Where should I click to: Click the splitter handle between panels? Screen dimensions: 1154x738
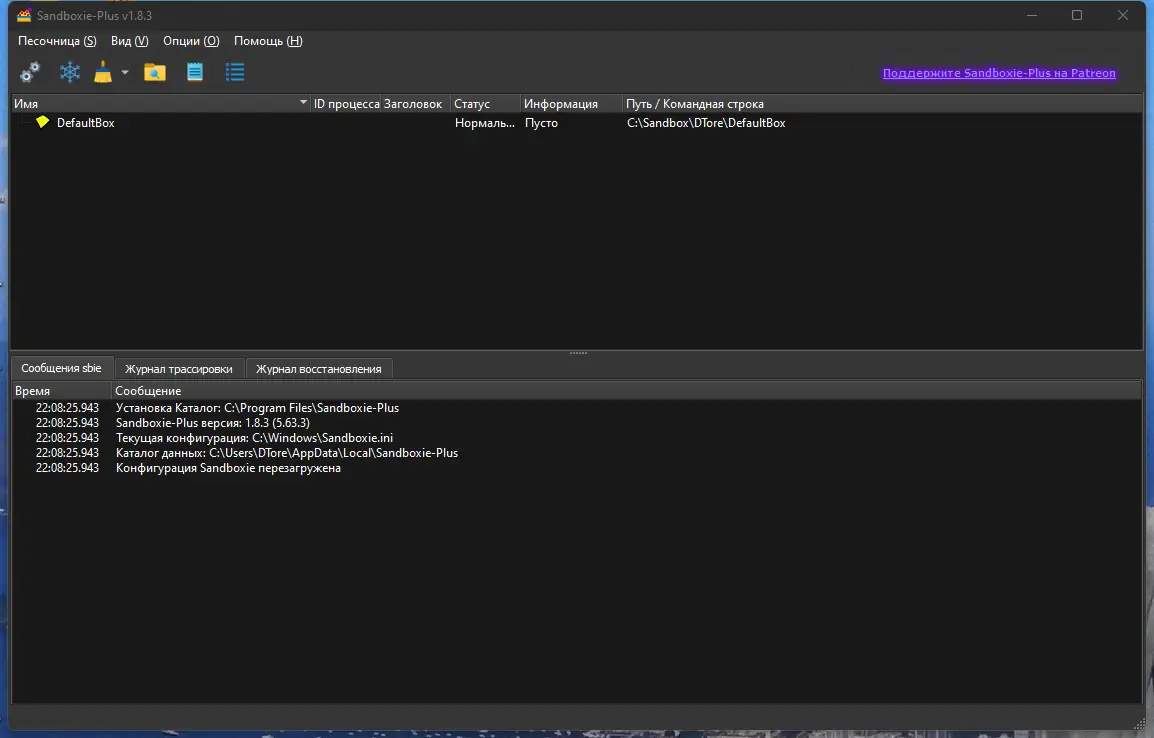point(578,353)
